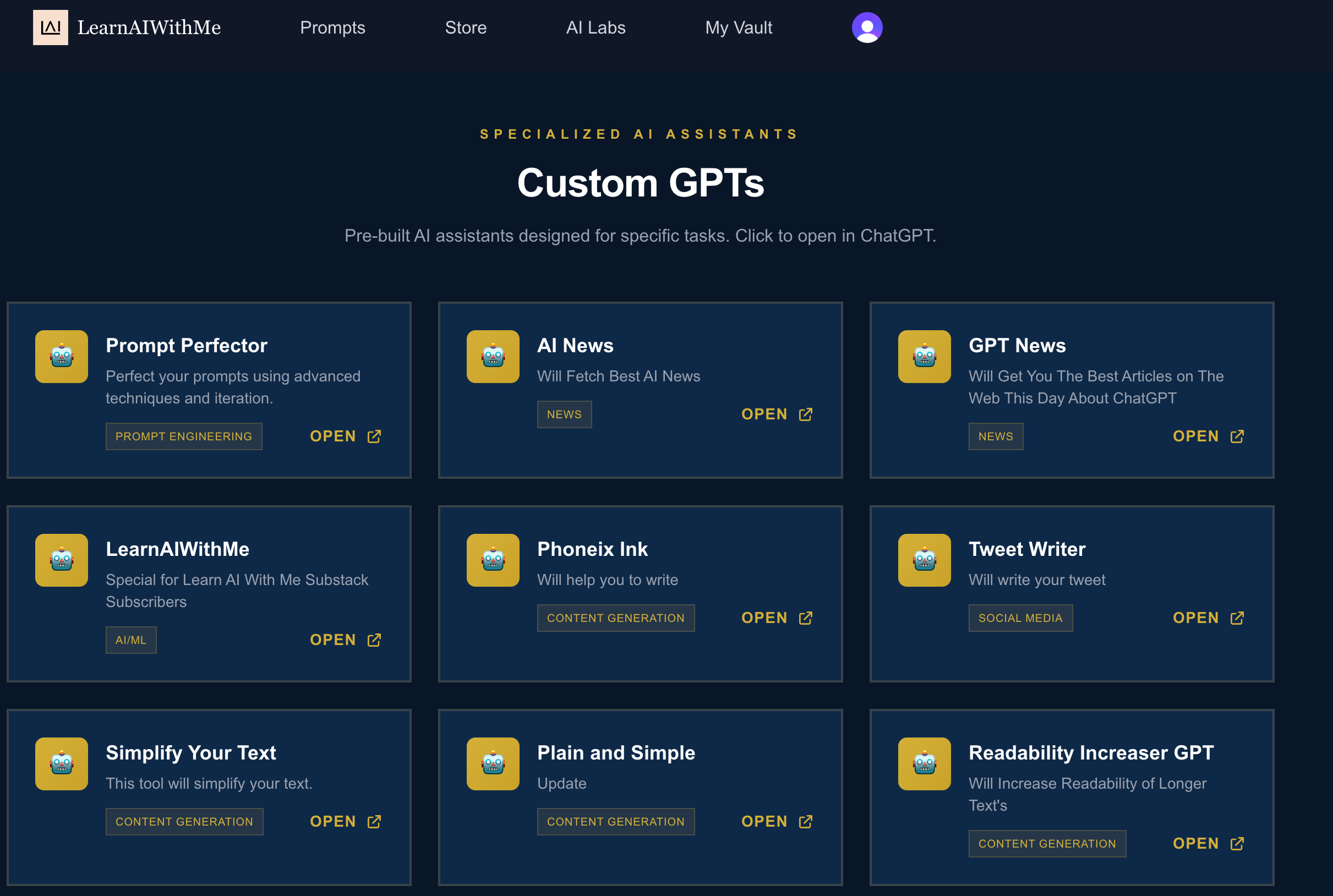1333x896 pixels.
Task: Open the user profile avatar
Action: tap(867, 28)
